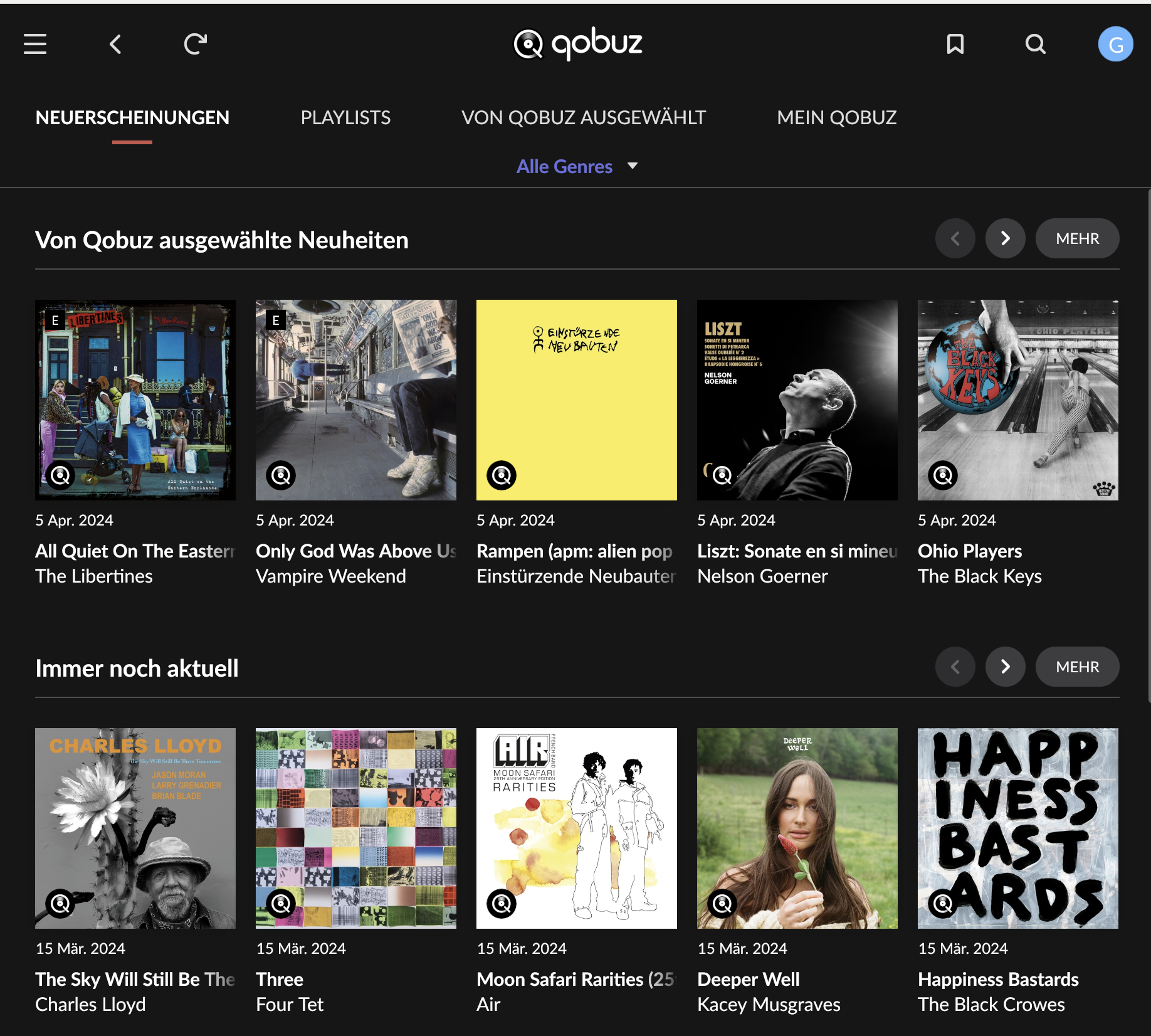The width and height of the screenshot is (1151, 1036).
Task: Click Qobuz badge on Vampire Weekend cover
Action: 281,475
